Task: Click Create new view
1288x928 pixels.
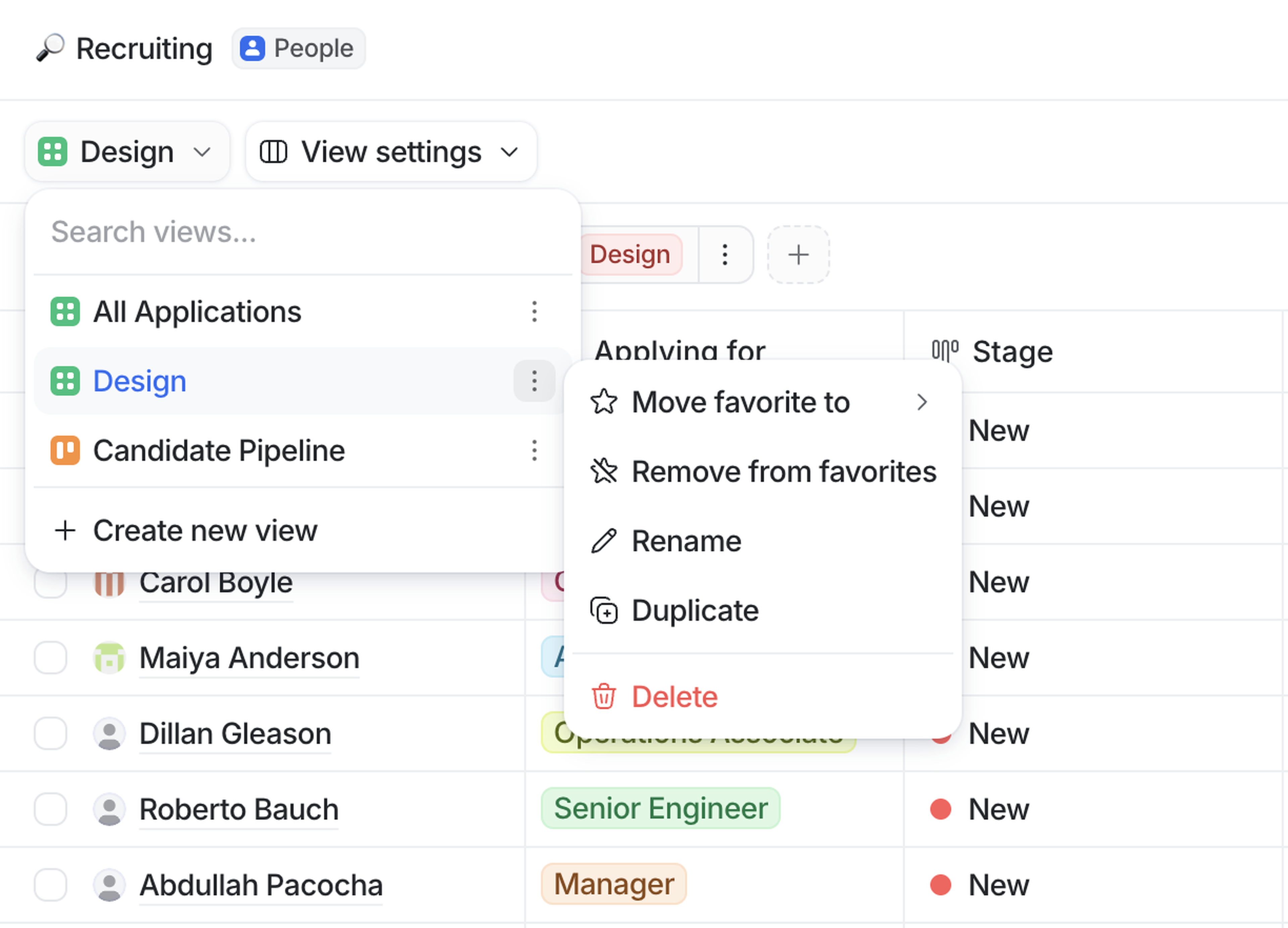Action: [x=205, y=531]
